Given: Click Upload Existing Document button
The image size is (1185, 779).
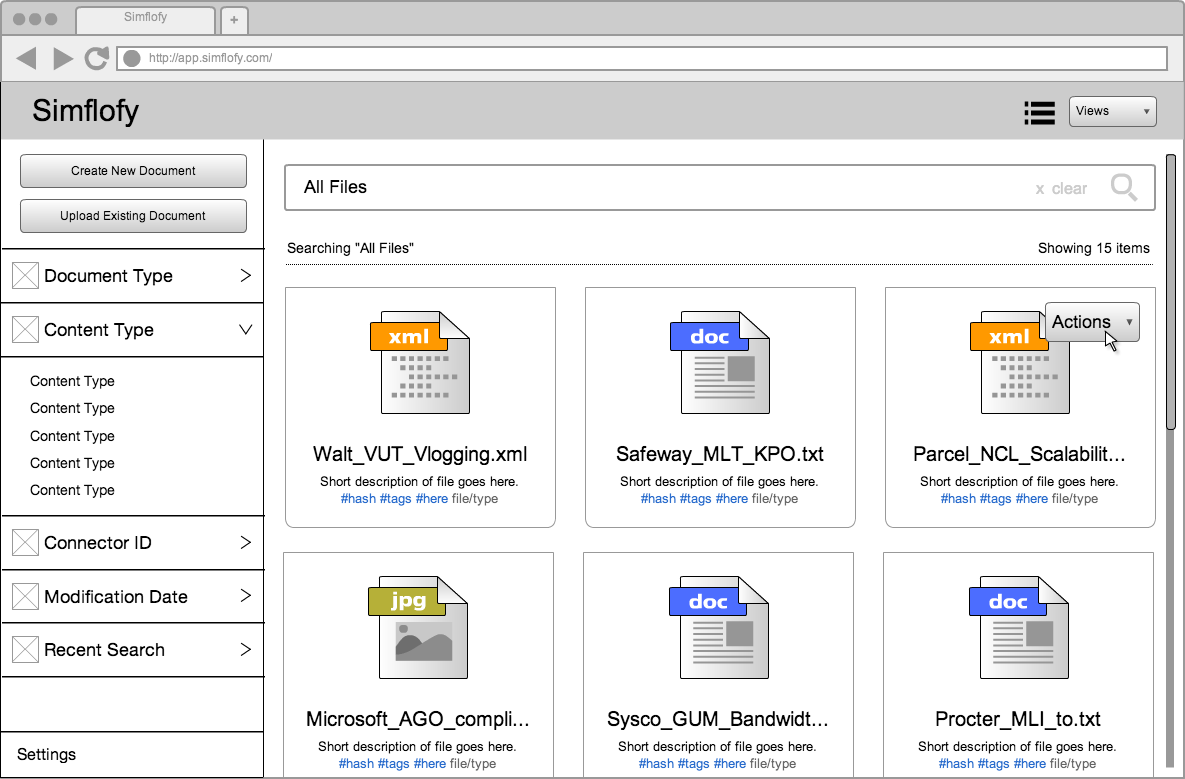Looking at the screenshot, I should pyautogui.click(x=133, y=216).
